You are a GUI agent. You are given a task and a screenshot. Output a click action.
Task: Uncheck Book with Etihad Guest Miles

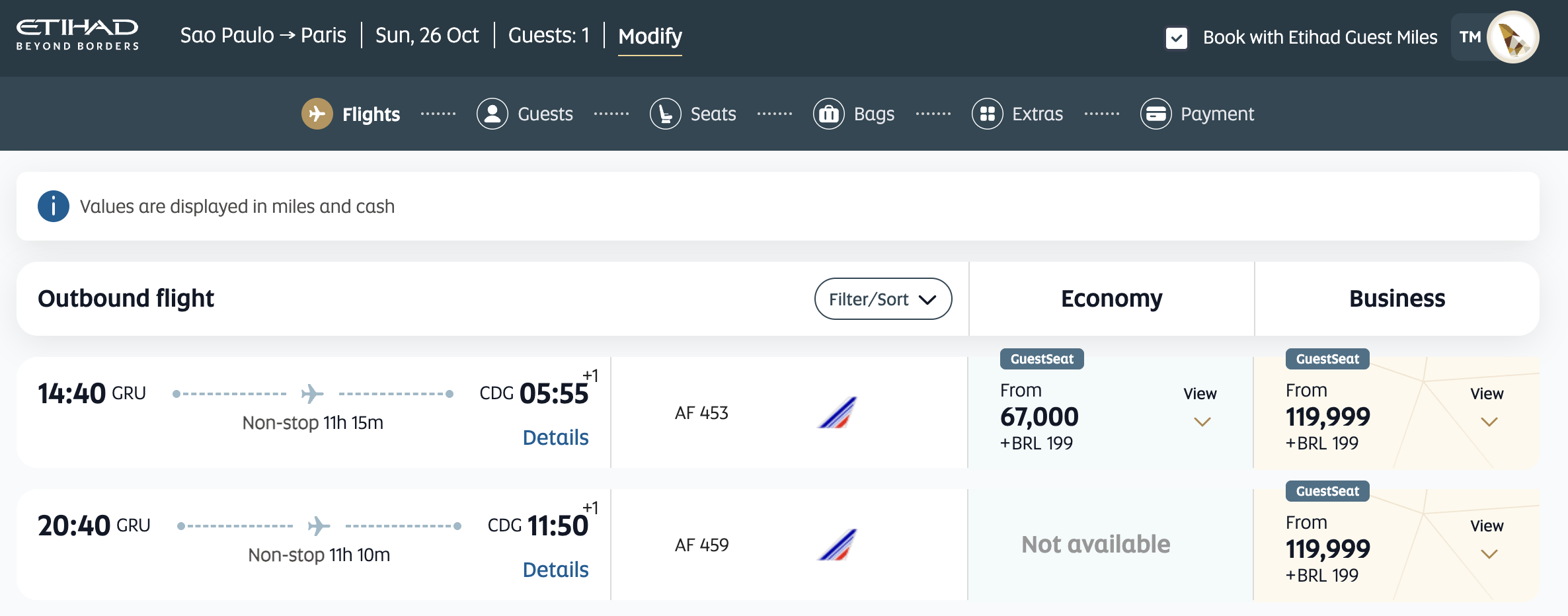(1177, 38)
